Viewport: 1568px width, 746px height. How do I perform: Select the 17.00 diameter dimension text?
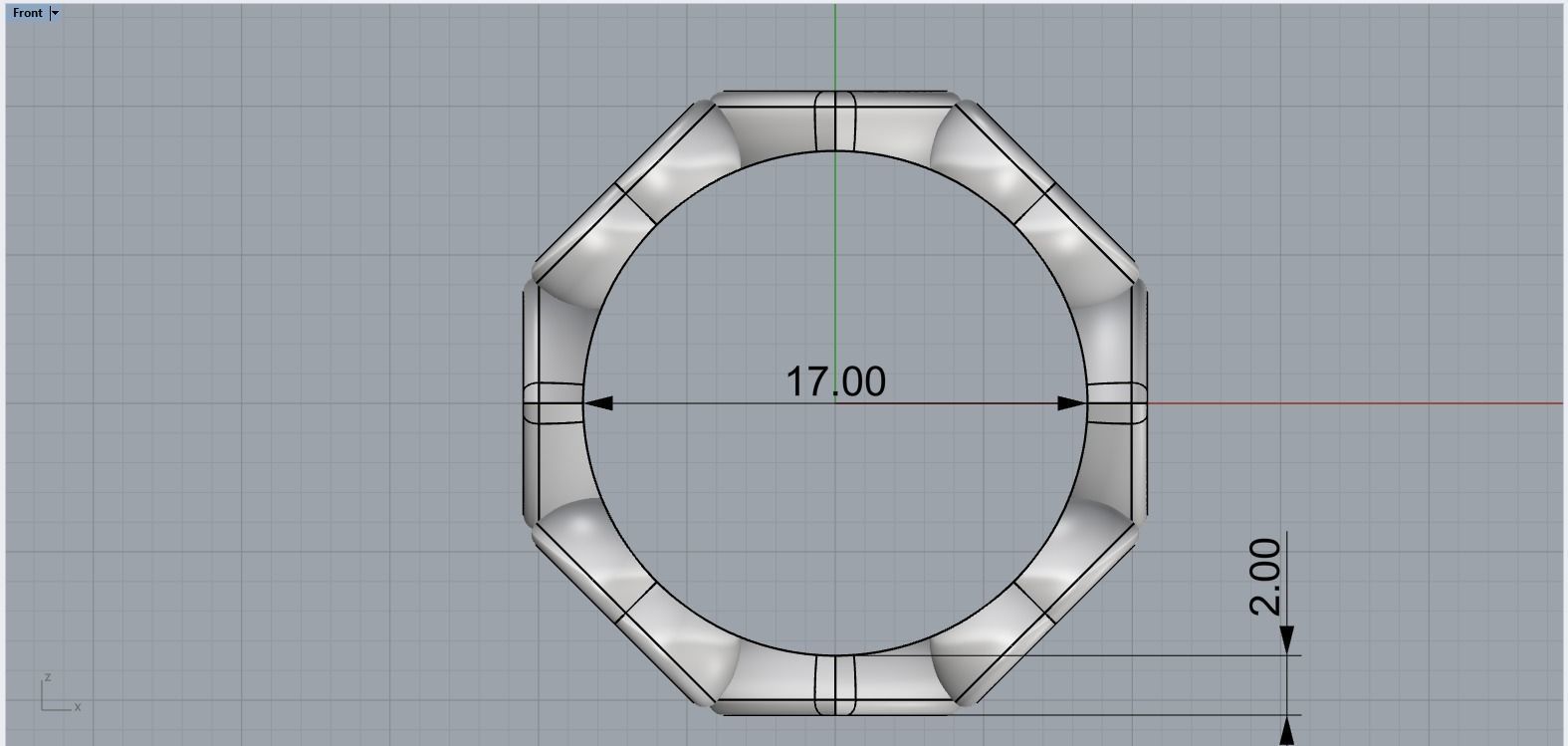[x=835, y=381]
